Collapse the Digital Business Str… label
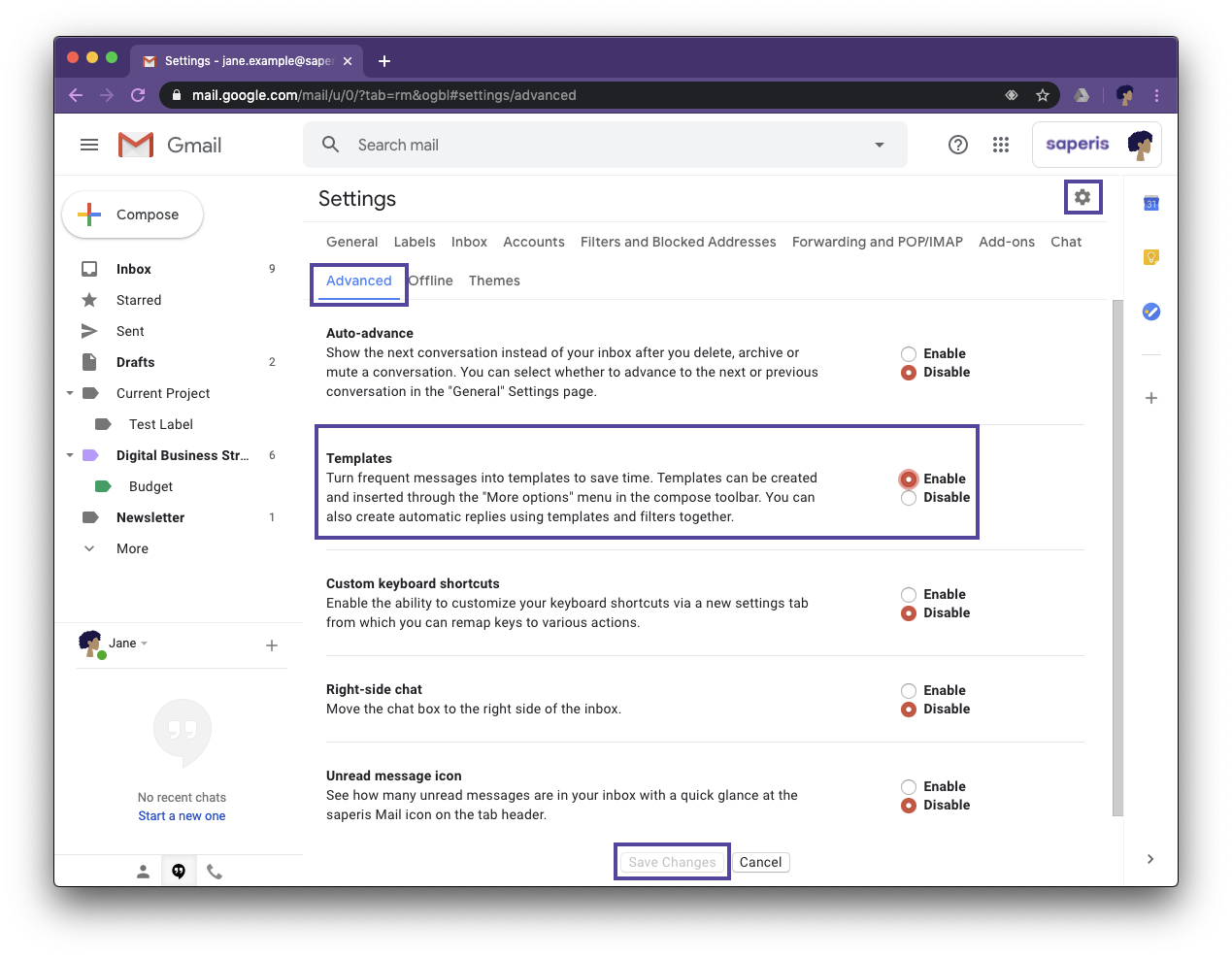 tap(70, 455)
